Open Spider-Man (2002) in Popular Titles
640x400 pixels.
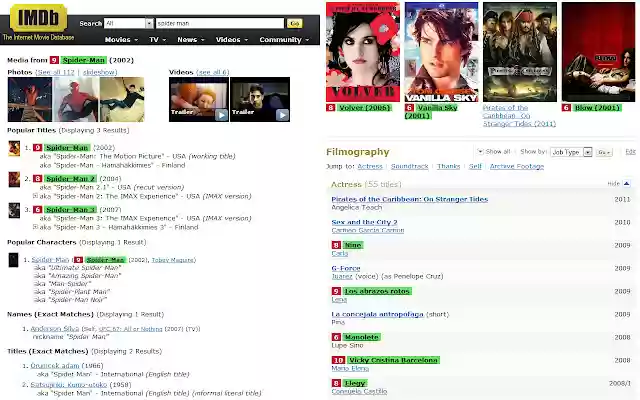pos(67,148)
